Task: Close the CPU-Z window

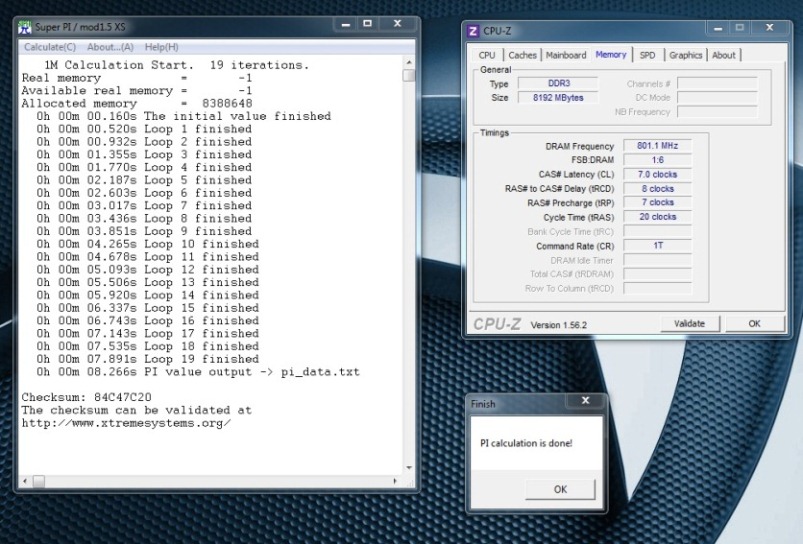Action: (769, 28)
